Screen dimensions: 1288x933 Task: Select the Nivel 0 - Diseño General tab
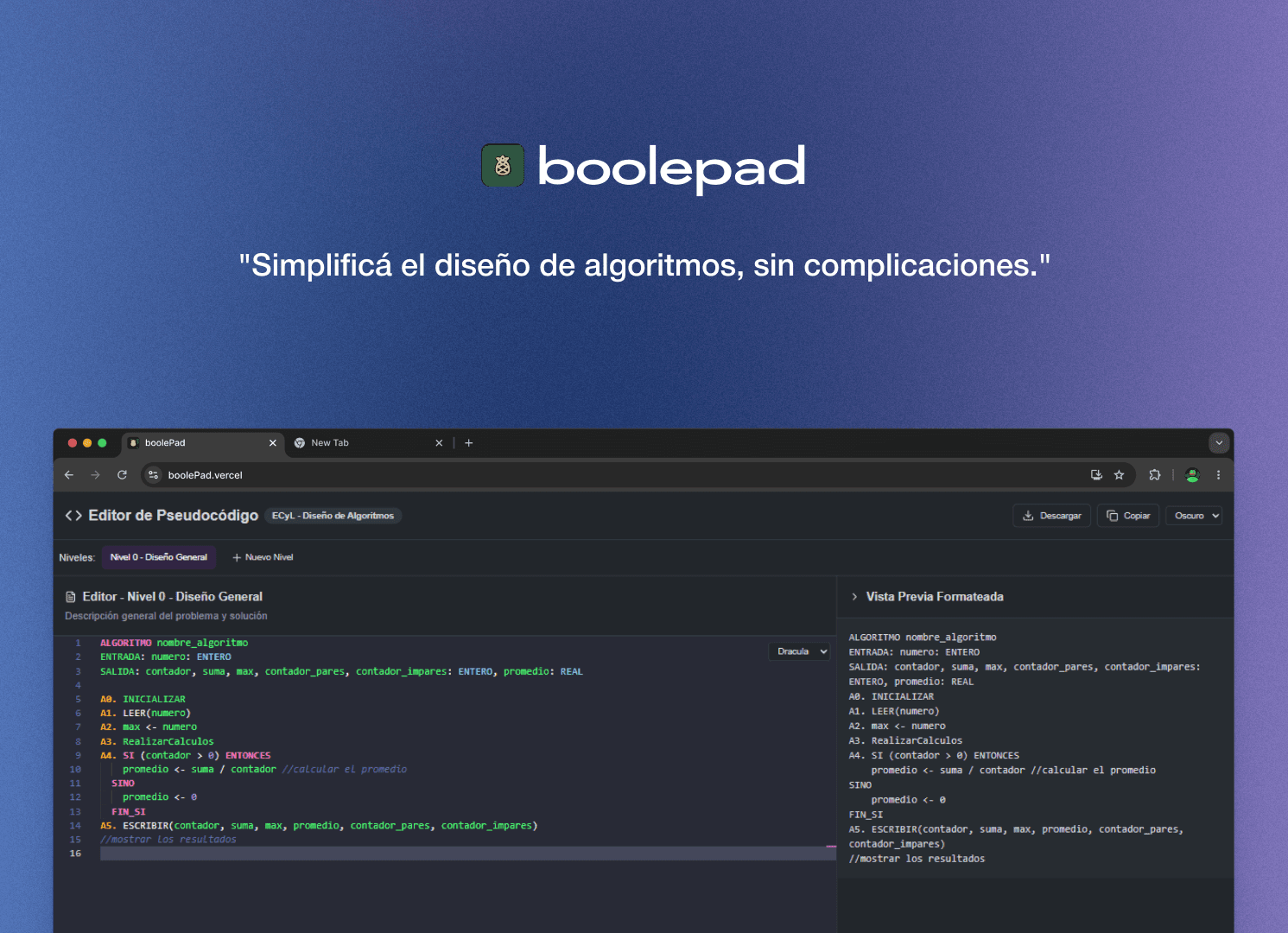pos(159,557)
